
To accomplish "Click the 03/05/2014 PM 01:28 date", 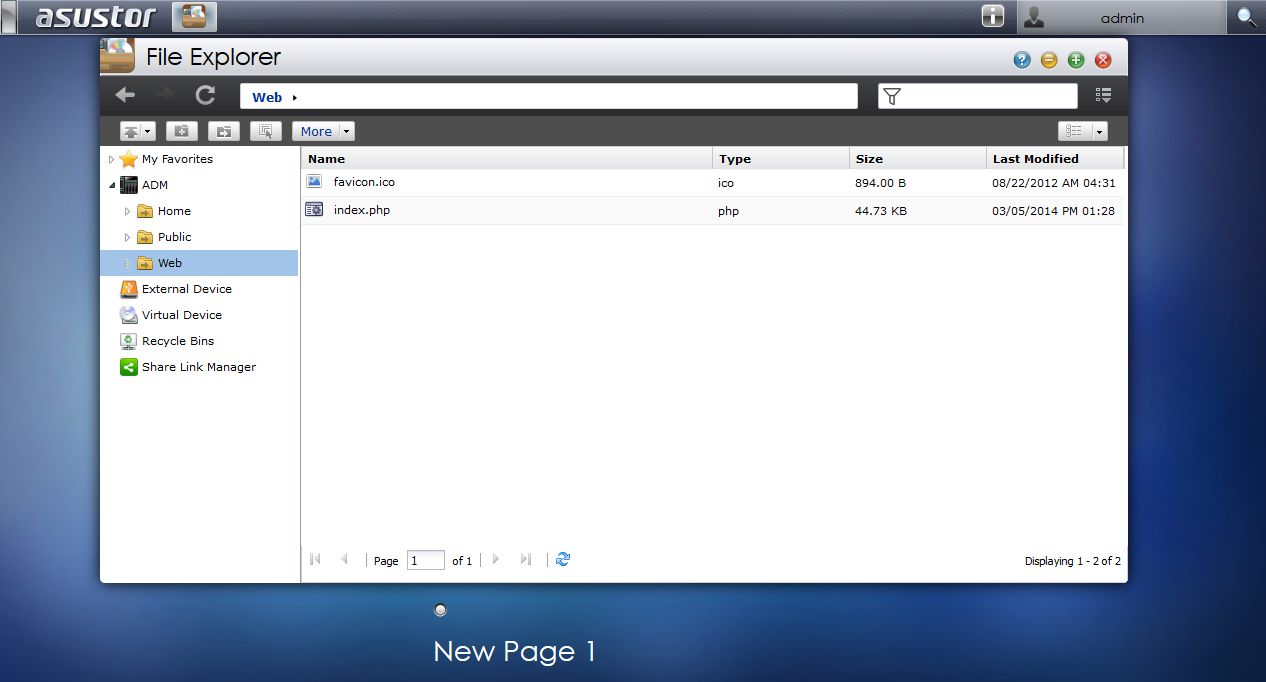I will pos(1054,211).
